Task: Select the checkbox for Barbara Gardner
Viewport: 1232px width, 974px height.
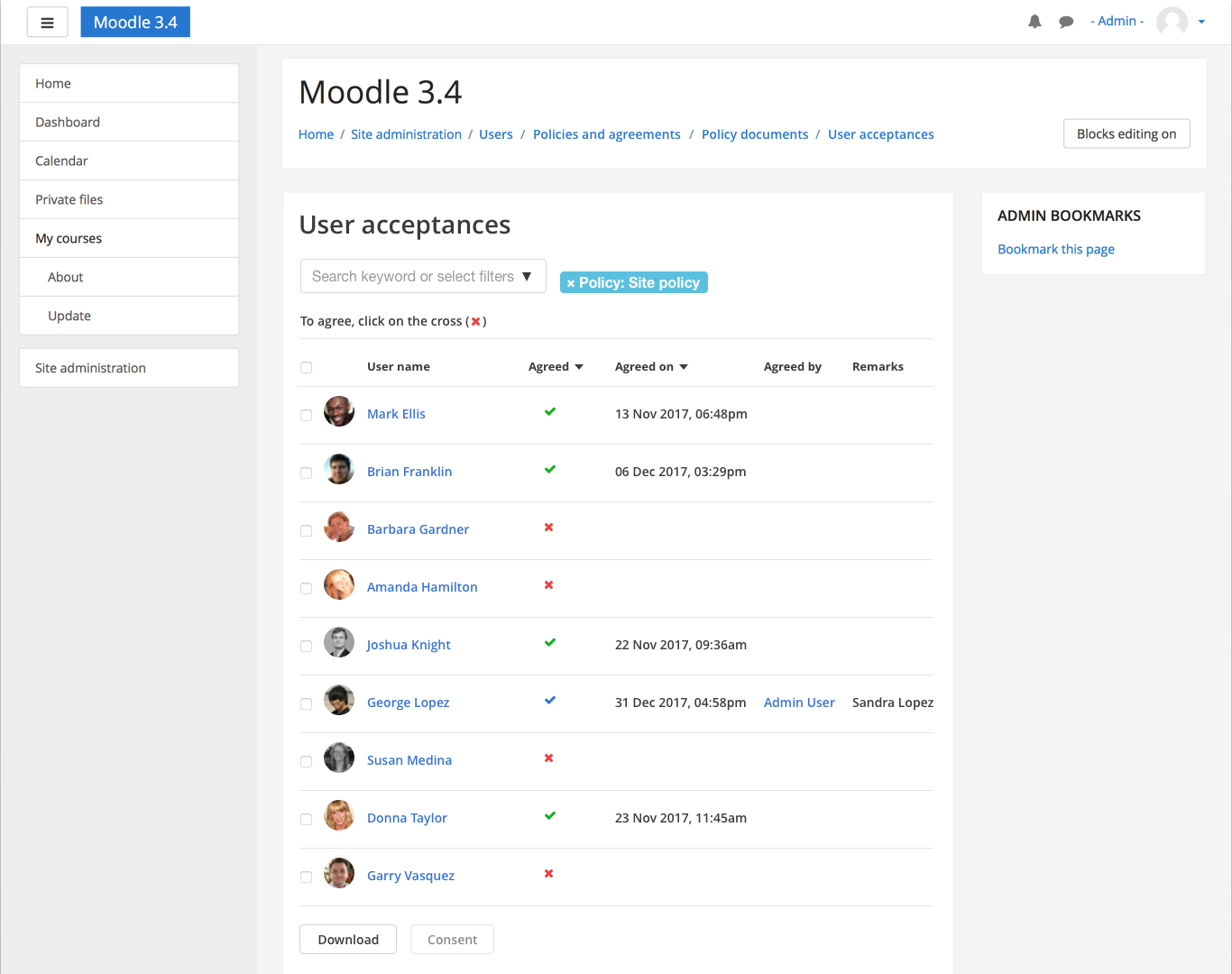Action: [307, 531]
